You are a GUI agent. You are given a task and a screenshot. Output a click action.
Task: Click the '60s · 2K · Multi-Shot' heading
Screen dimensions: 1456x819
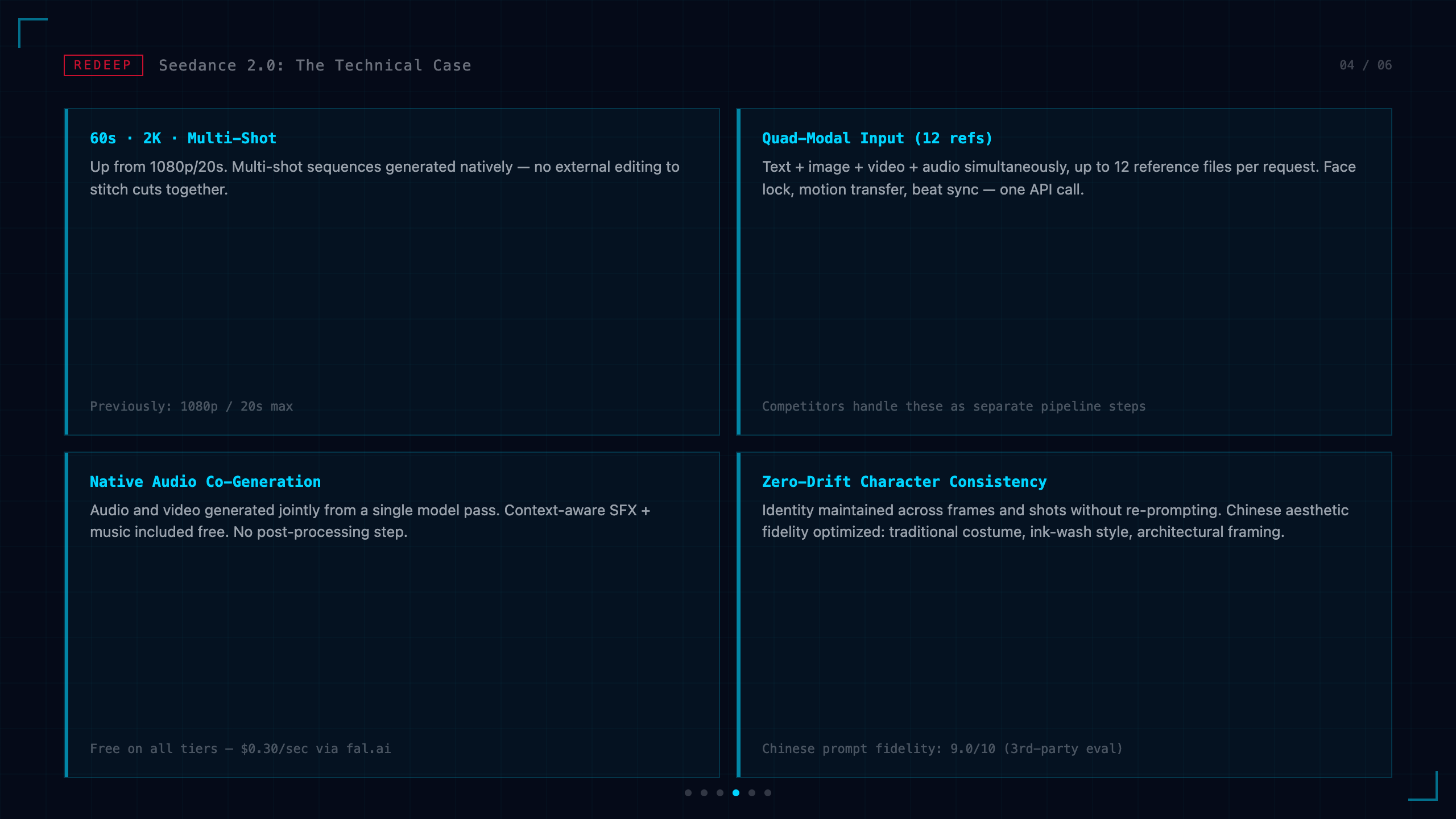tap(183, 138)
